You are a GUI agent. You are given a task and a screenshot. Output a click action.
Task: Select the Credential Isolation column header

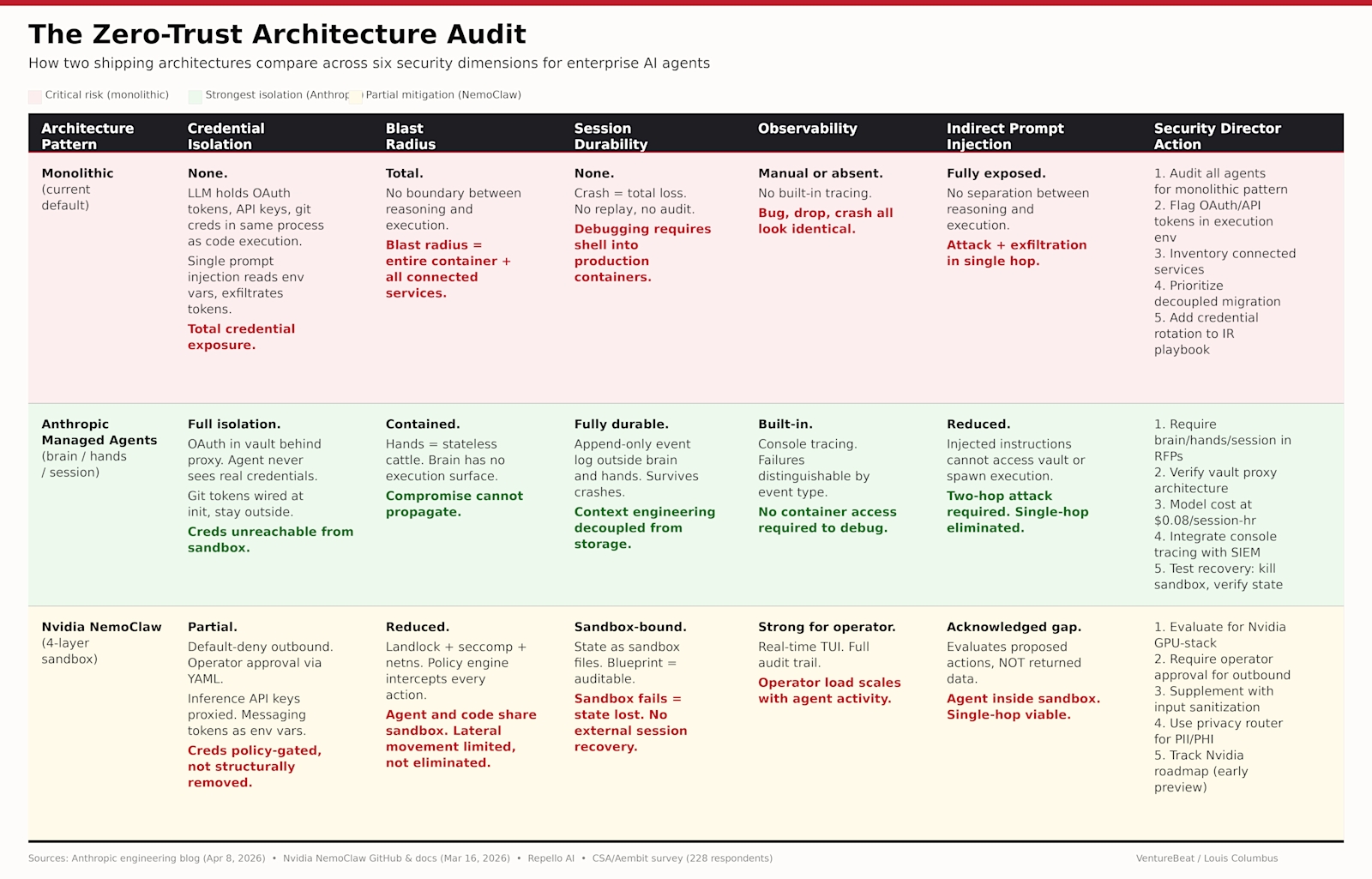226,136
